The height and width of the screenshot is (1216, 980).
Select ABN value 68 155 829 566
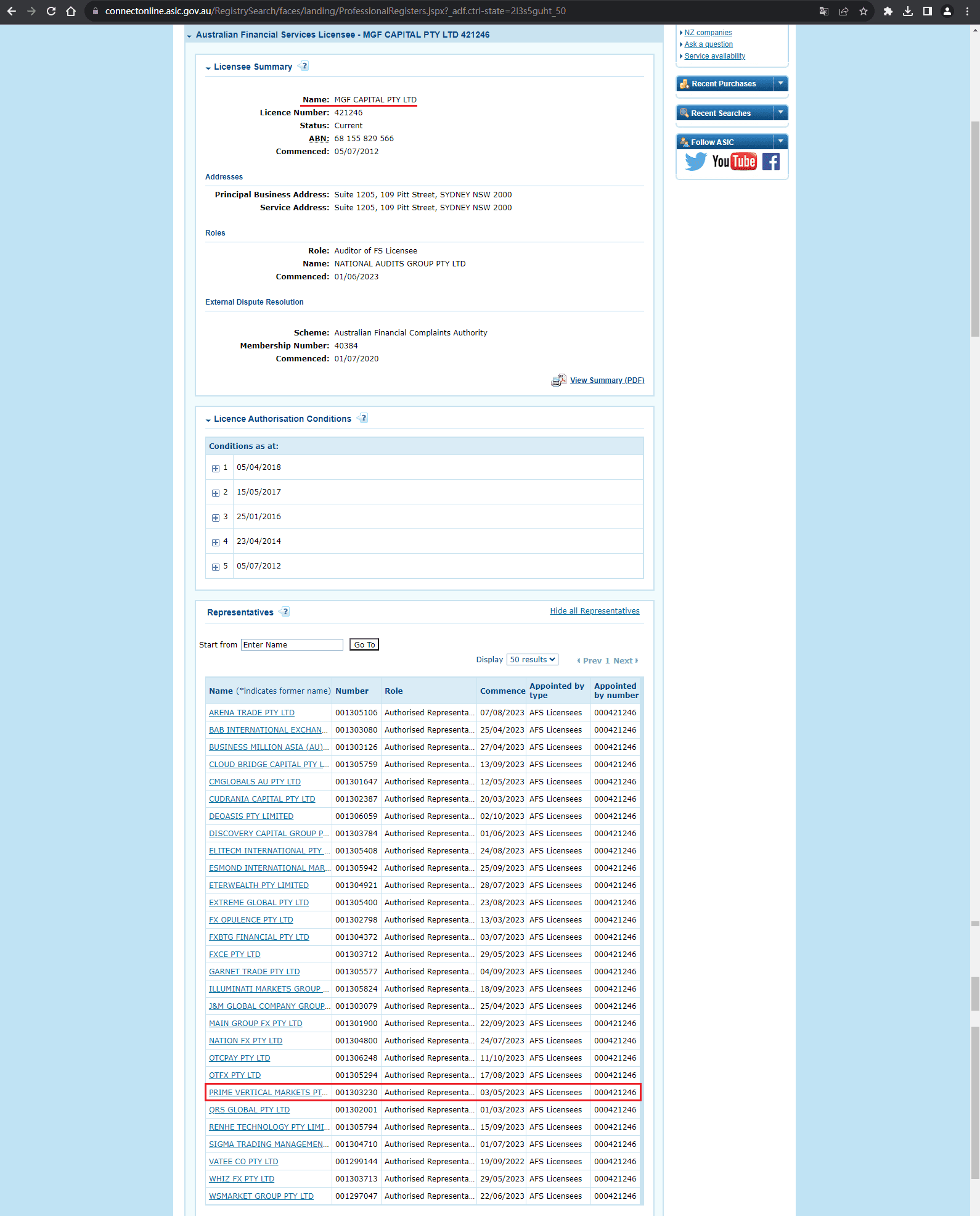[364, 138]
